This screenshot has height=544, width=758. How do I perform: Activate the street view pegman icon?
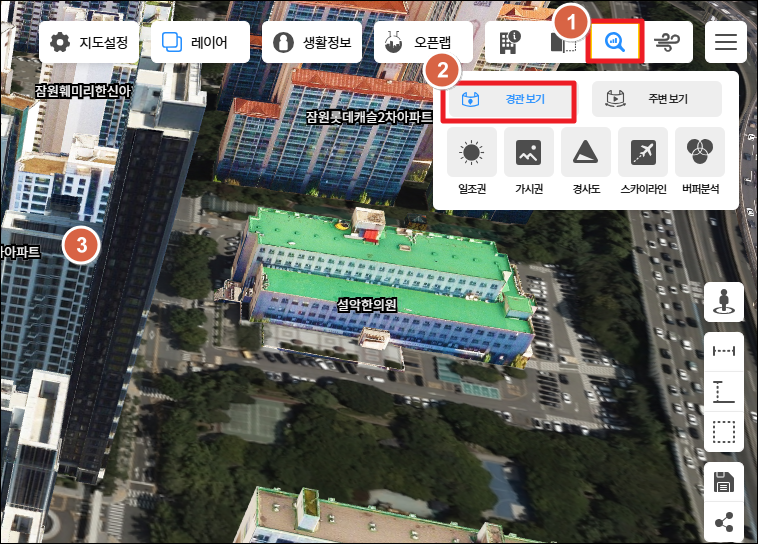click(724, 302)
